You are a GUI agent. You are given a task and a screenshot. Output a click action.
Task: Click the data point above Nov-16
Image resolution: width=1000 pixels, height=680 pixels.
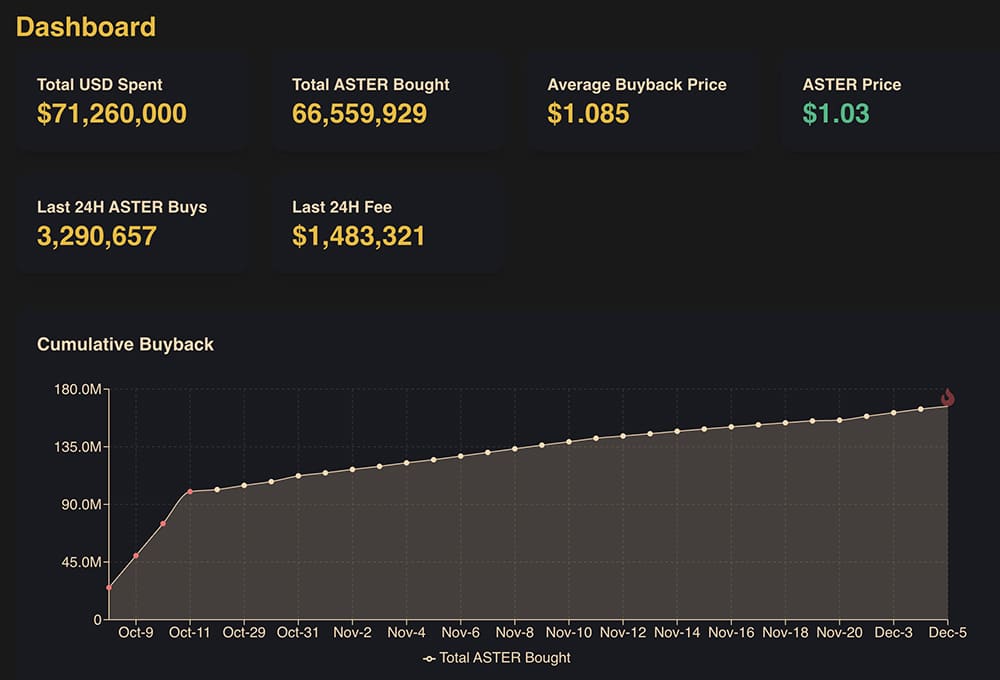730,425
